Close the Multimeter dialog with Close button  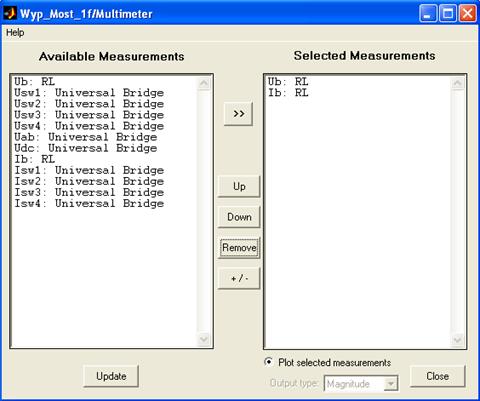click(x=437, y=376)
